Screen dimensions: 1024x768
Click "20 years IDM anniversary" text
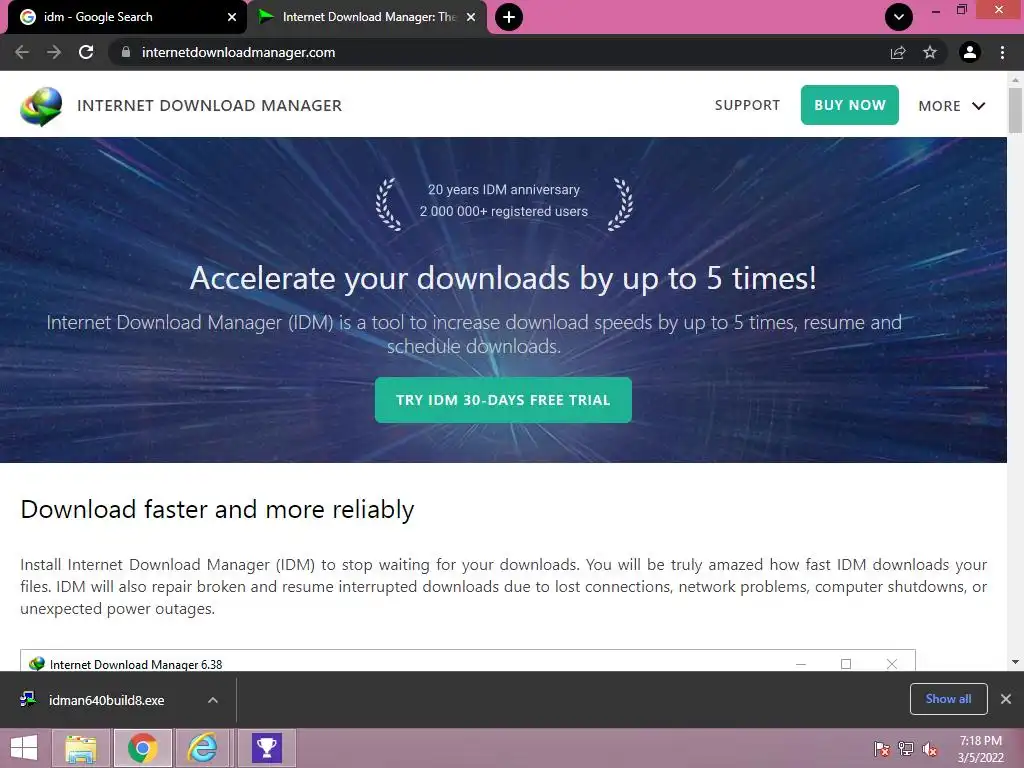[x=504, y=189]
